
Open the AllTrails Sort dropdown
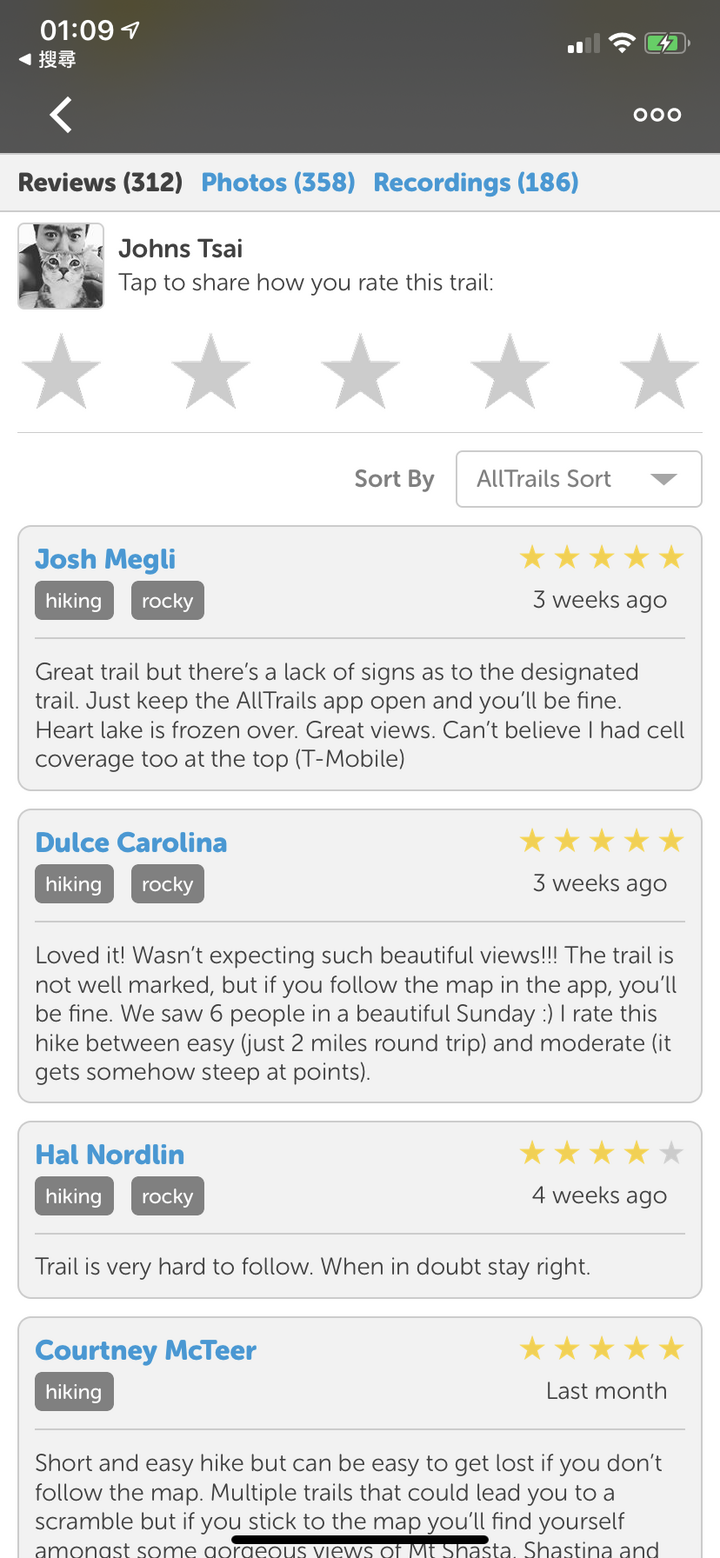[579, 479]
